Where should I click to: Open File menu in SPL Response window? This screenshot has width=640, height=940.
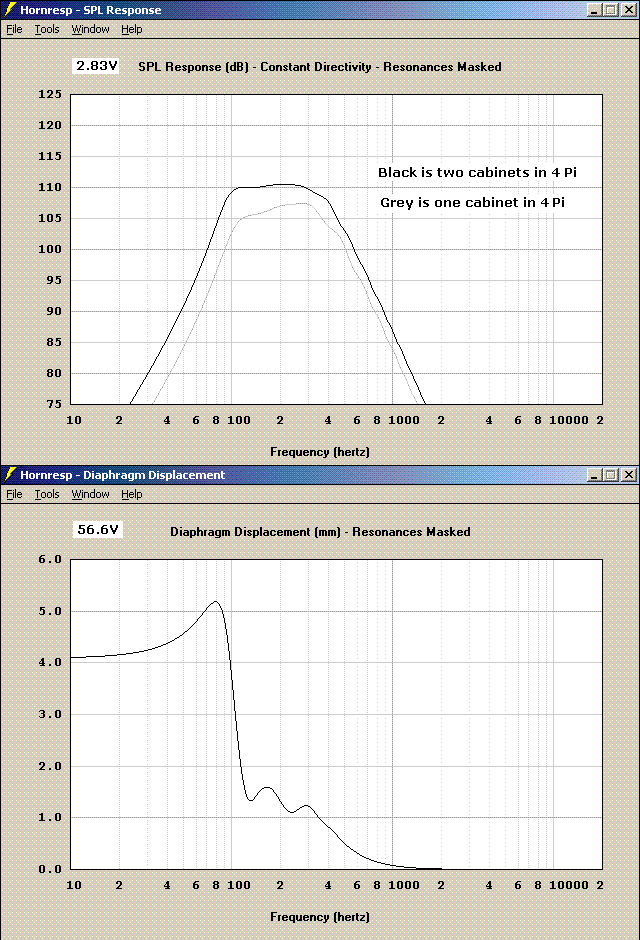[14, 29]
